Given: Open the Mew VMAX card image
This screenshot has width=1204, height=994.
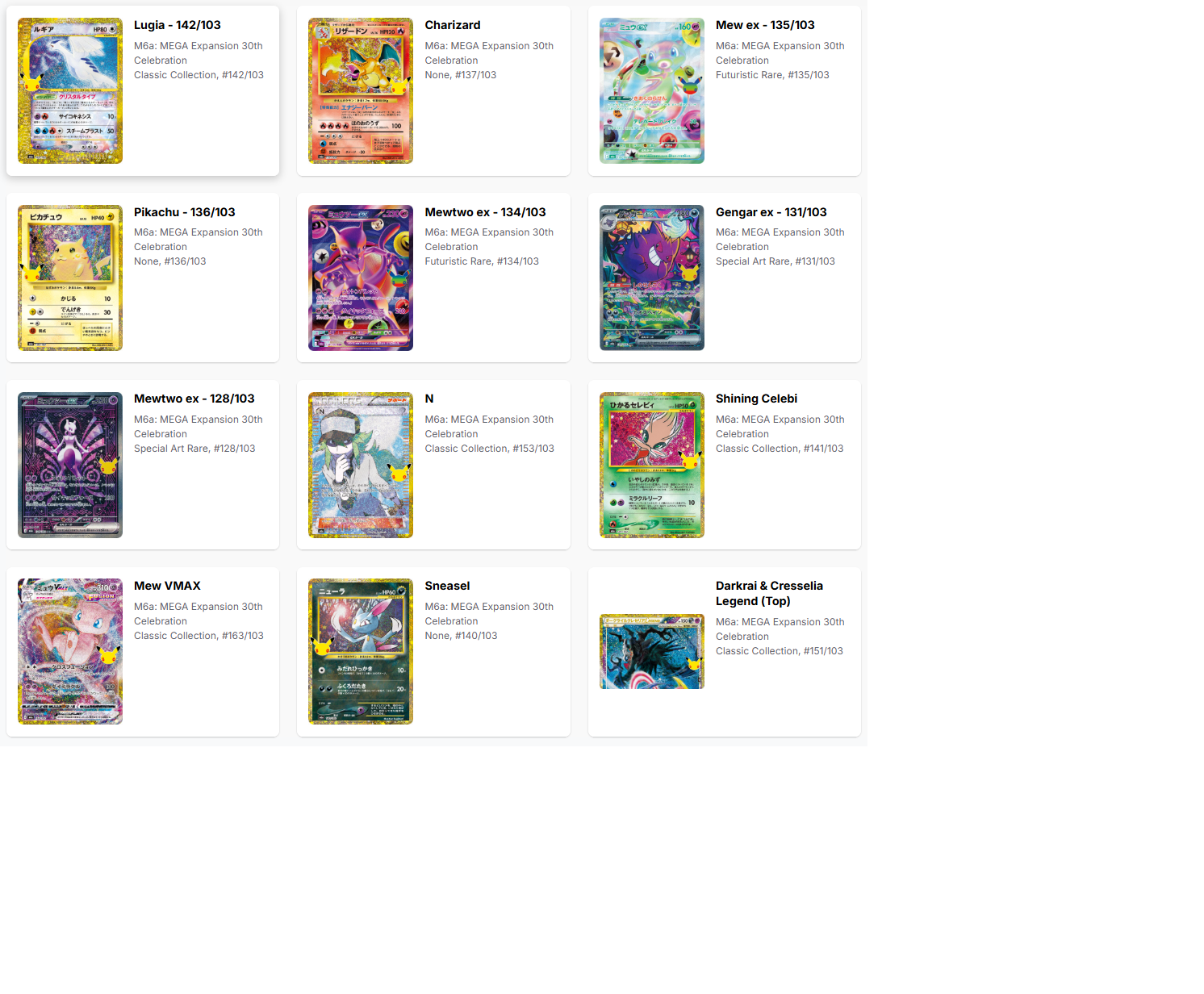Looking at the screenshot, I should coord(70,651).
